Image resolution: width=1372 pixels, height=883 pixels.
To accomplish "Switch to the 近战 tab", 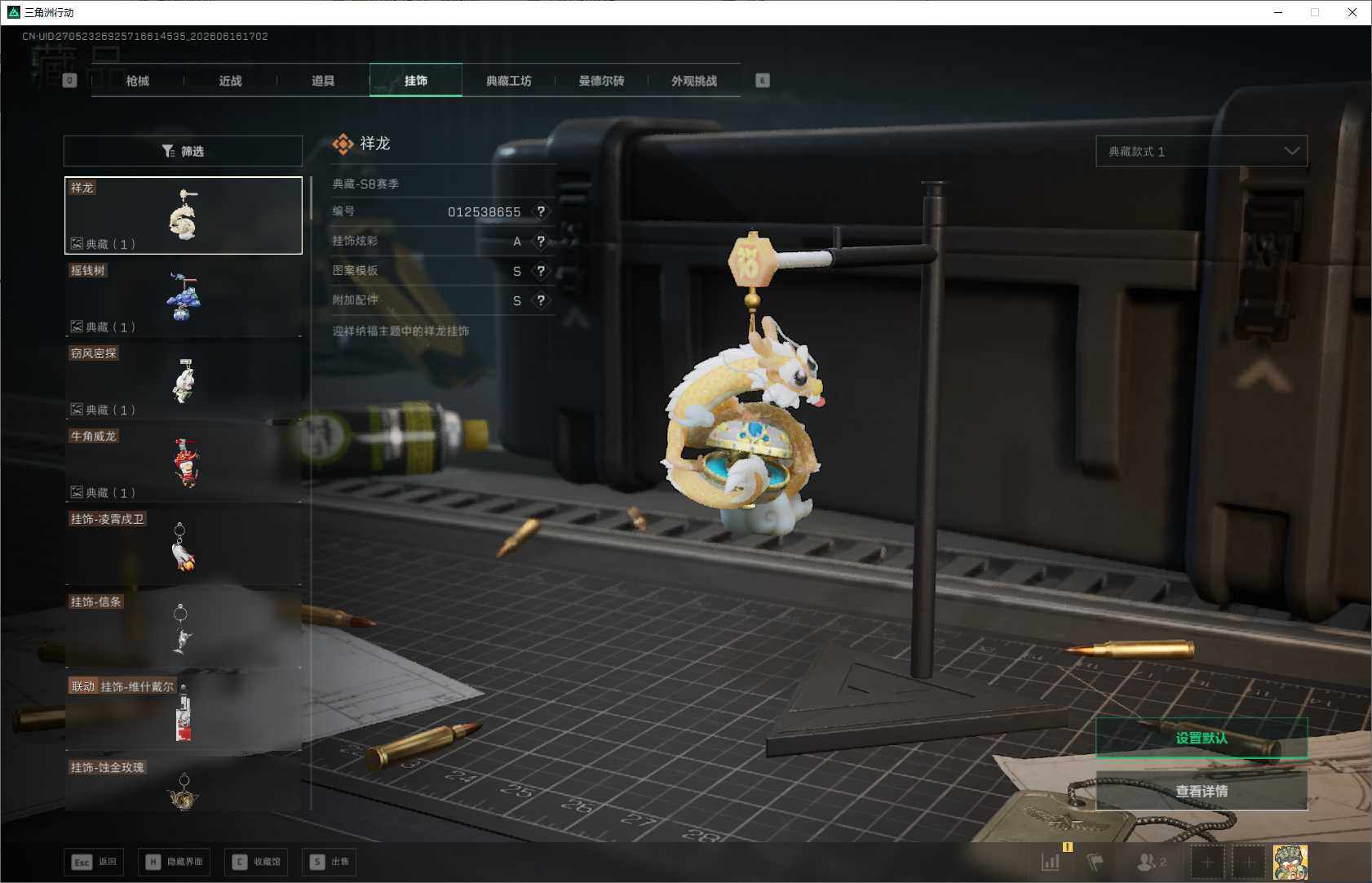I will point(231,81).
